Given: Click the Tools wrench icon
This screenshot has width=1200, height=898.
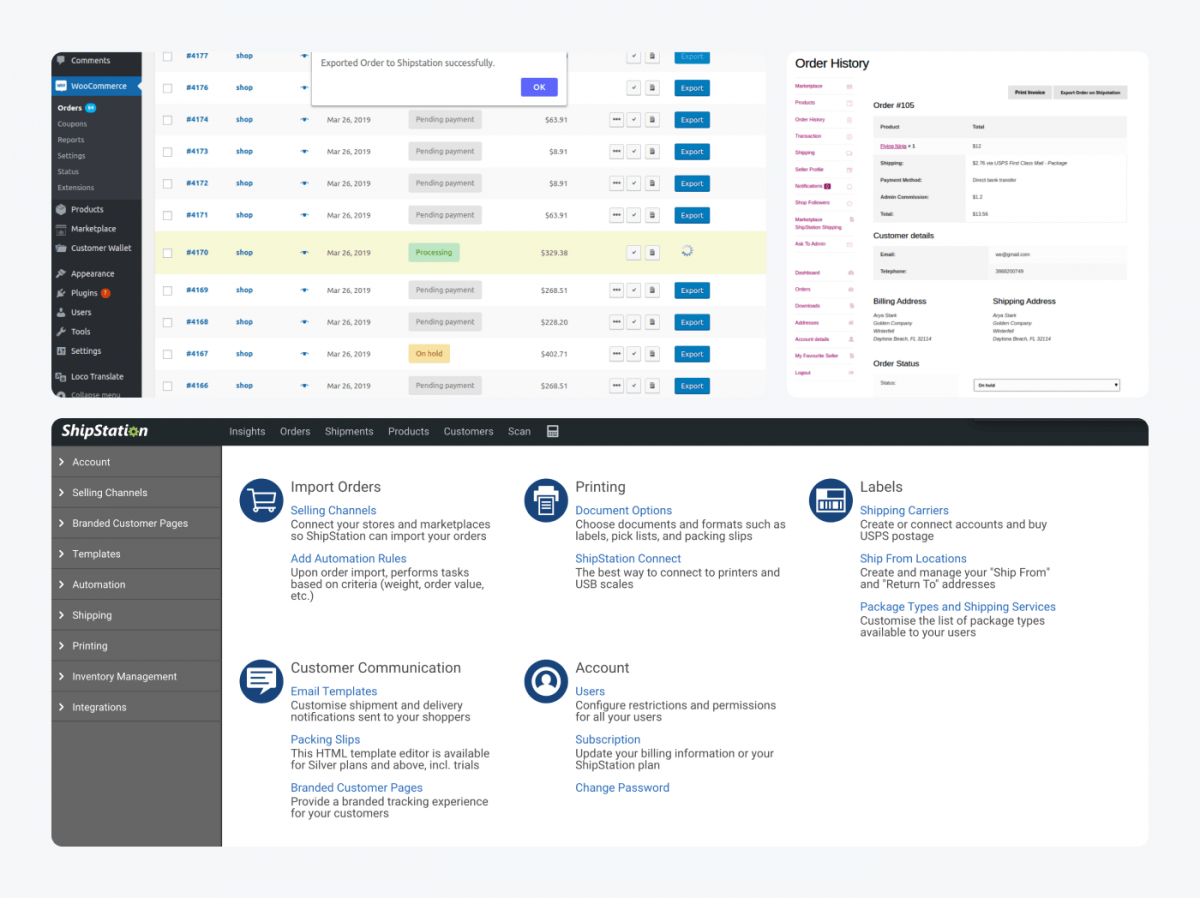Looking at the screenshot, I should [61, 331].
